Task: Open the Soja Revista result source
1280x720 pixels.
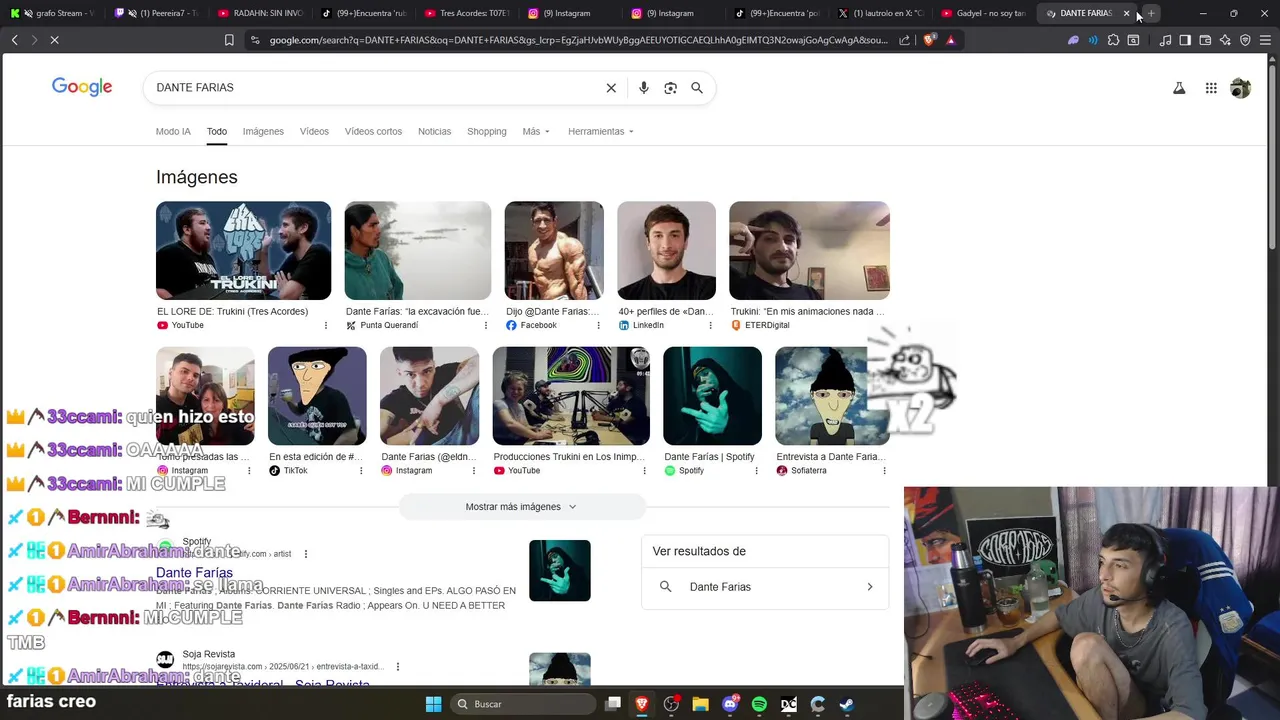Action: [x=208, y=654]
